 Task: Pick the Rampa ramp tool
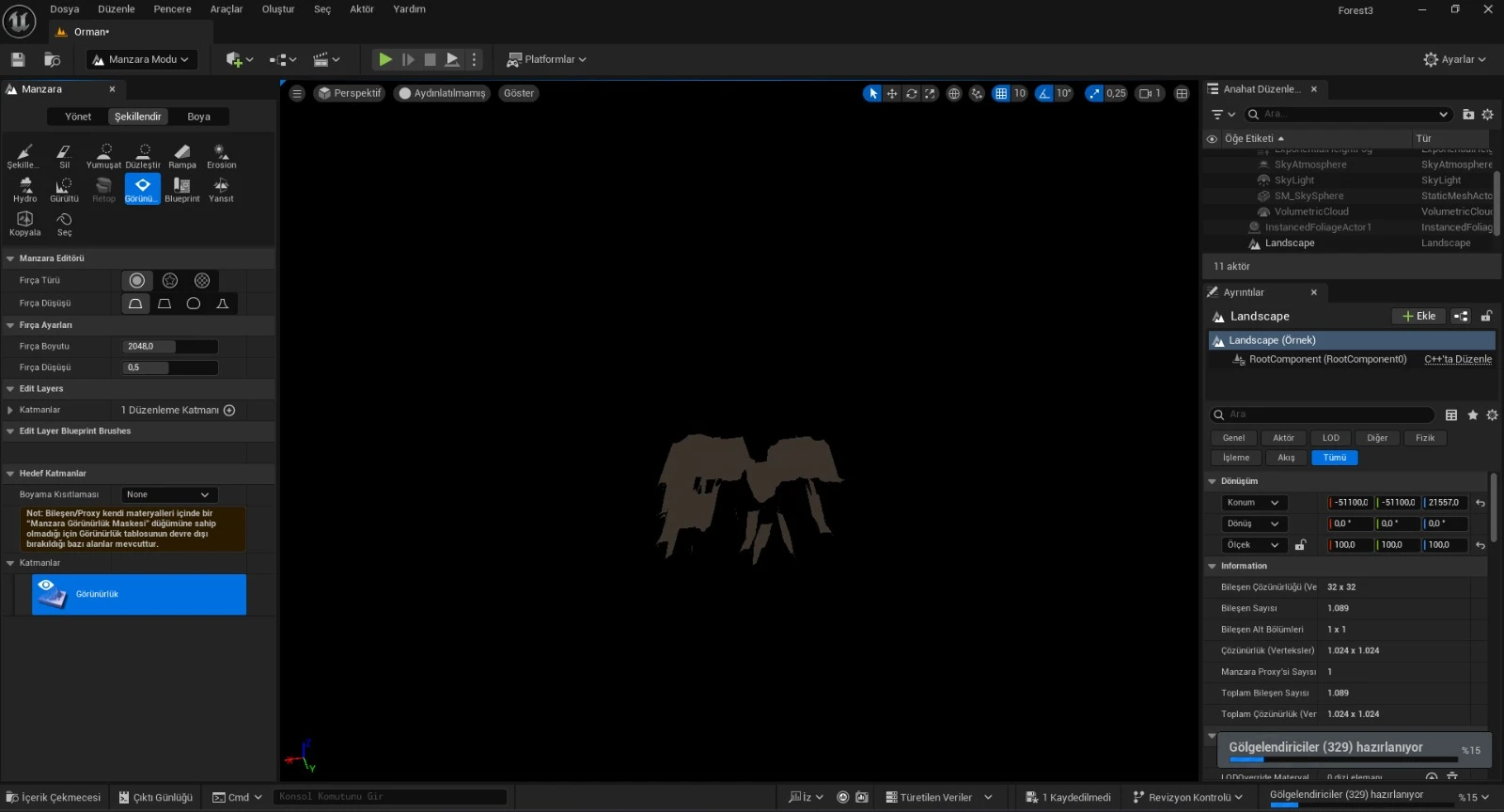(182, 156)
